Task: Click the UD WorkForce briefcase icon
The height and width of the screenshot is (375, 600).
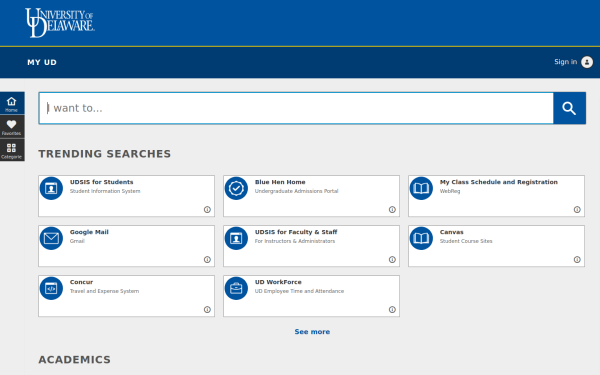Action: point(236,289)
